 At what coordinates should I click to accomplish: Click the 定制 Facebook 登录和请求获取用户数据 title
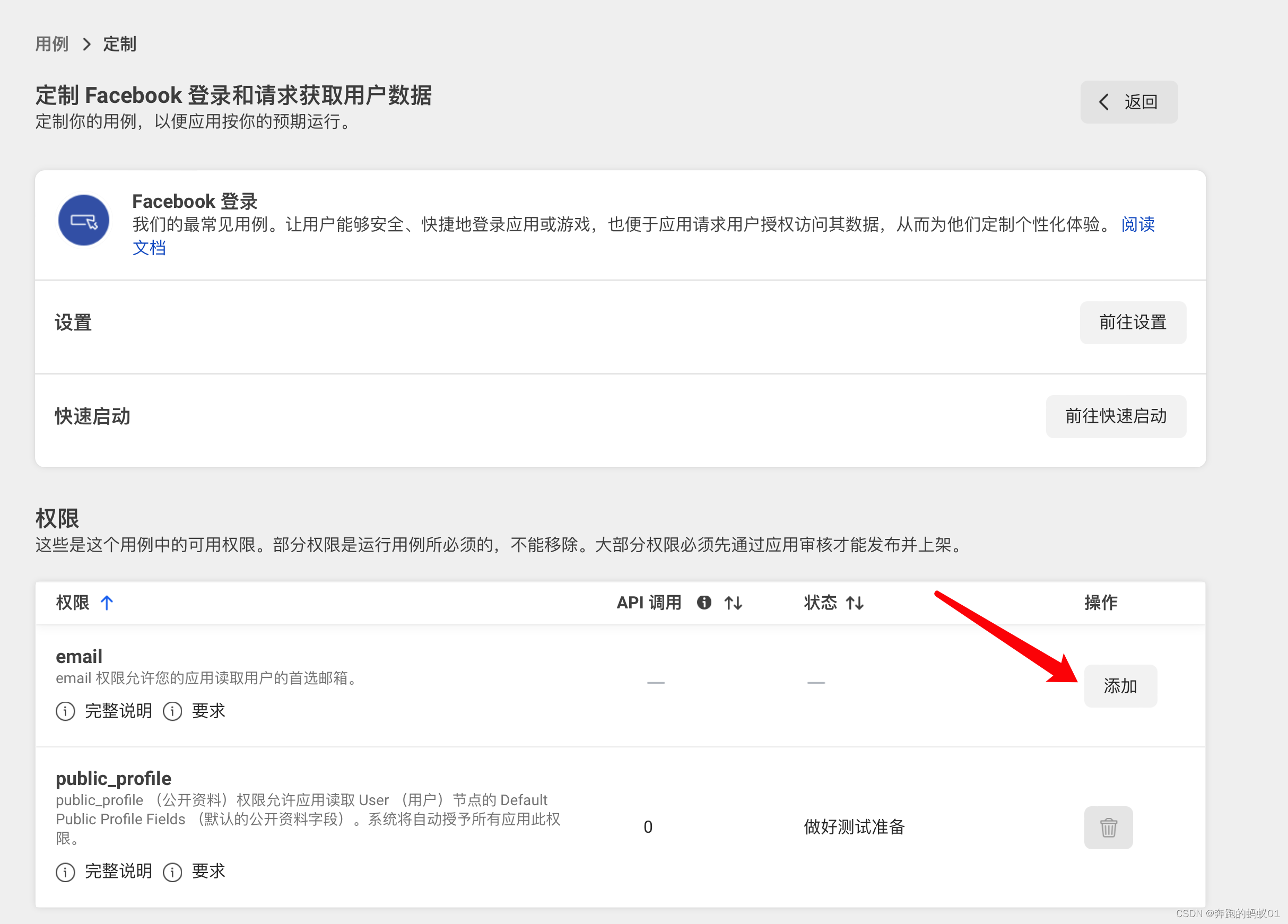point(233,95)
